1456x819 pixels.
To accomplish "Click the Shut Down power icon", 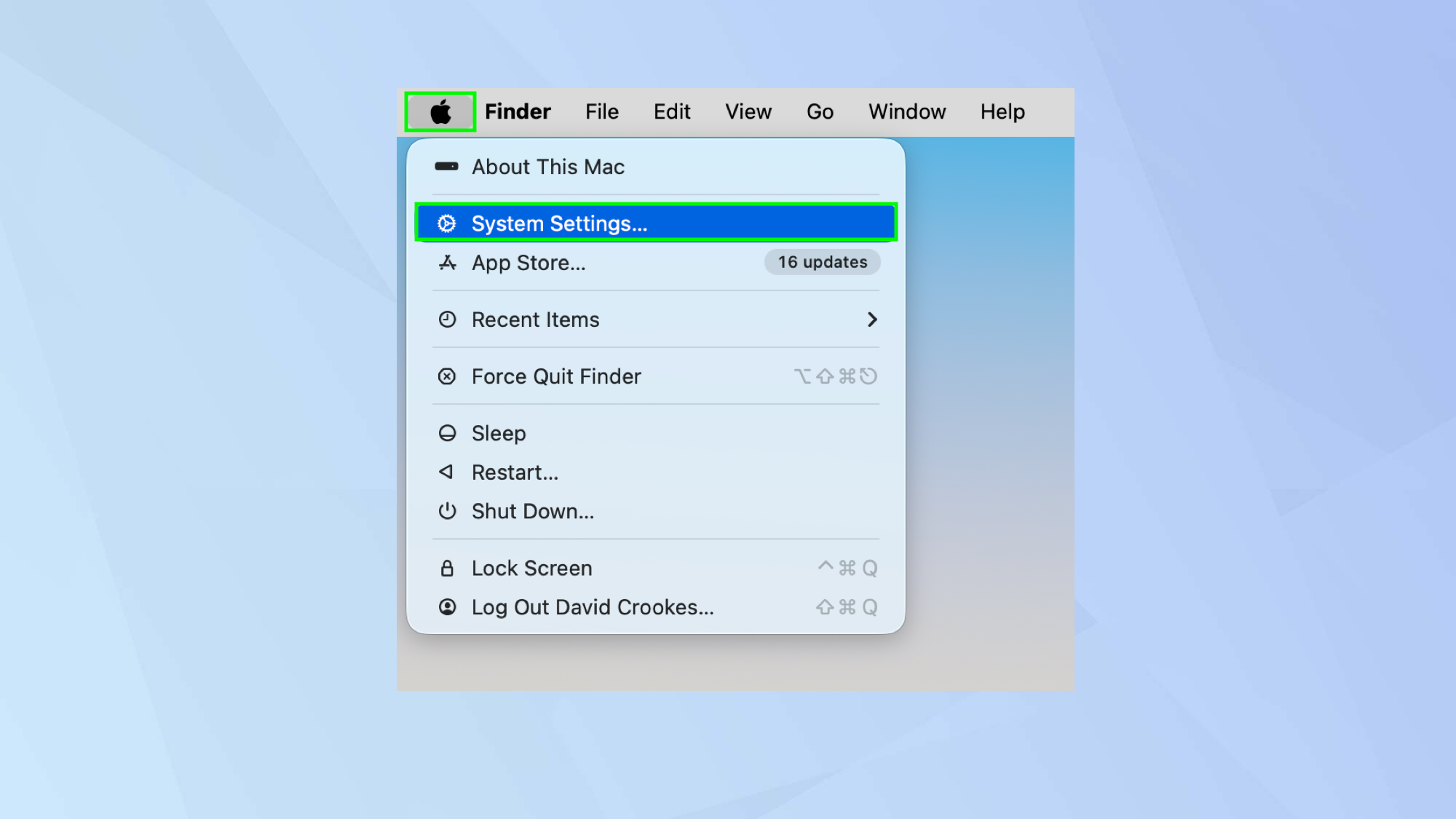I will (446, 511).
